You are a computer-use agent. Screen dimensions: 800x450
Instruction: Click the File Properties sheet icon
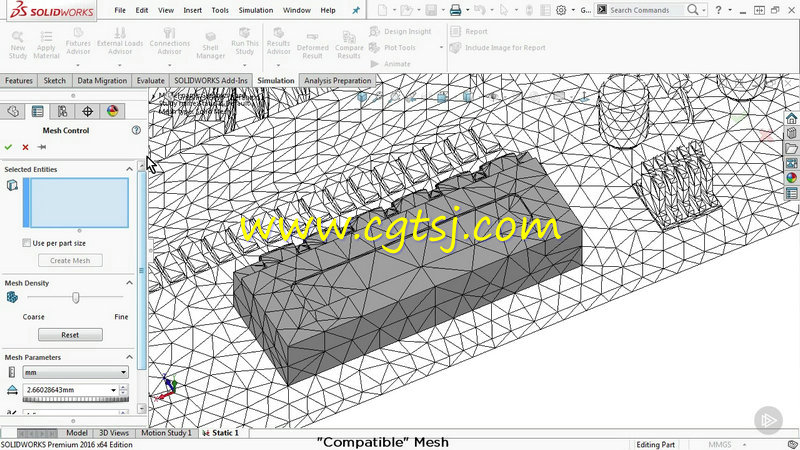click(545, 10)
